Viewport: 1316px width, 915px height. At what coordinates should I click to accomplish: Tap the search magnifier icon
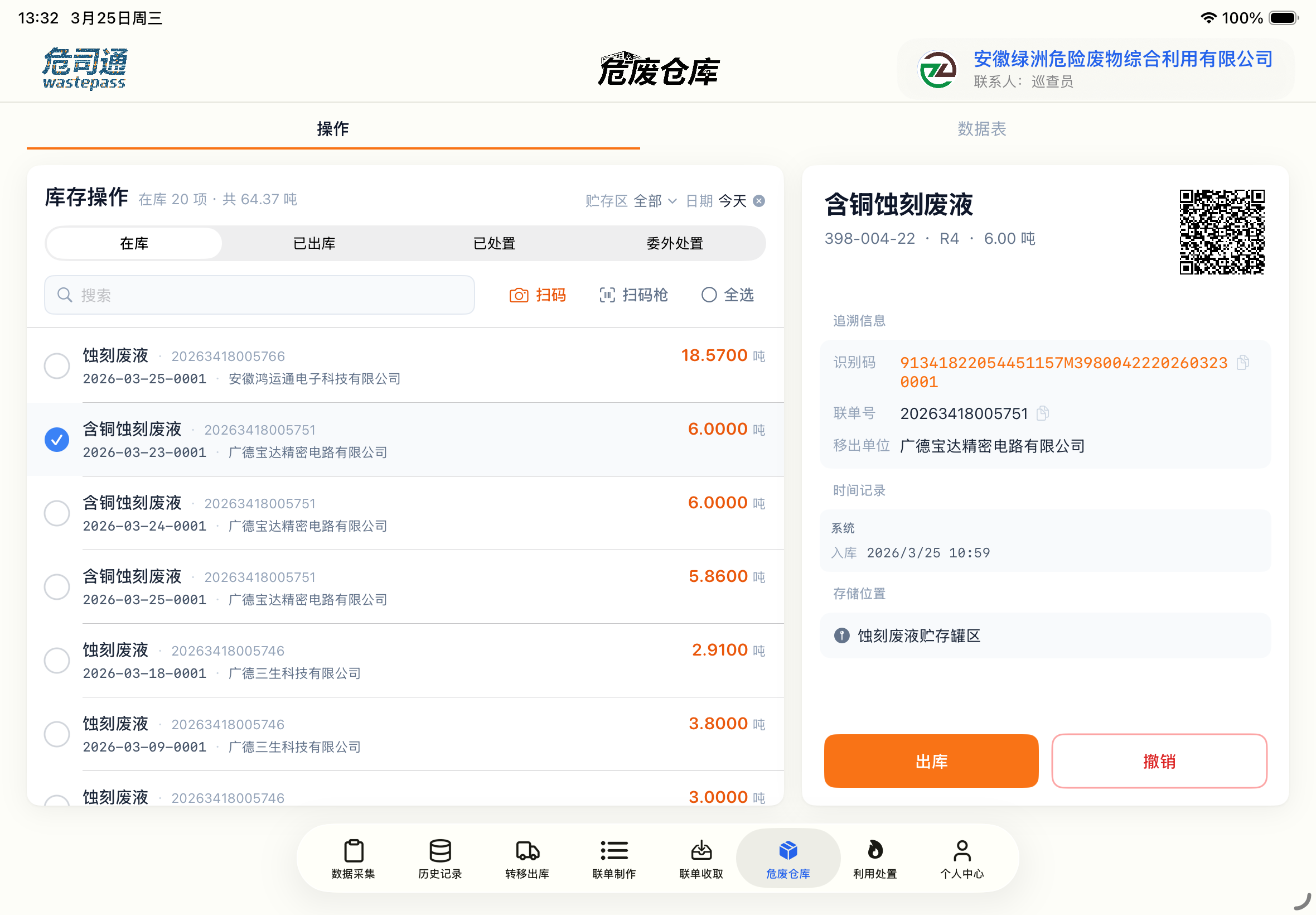tap(65, 295)
